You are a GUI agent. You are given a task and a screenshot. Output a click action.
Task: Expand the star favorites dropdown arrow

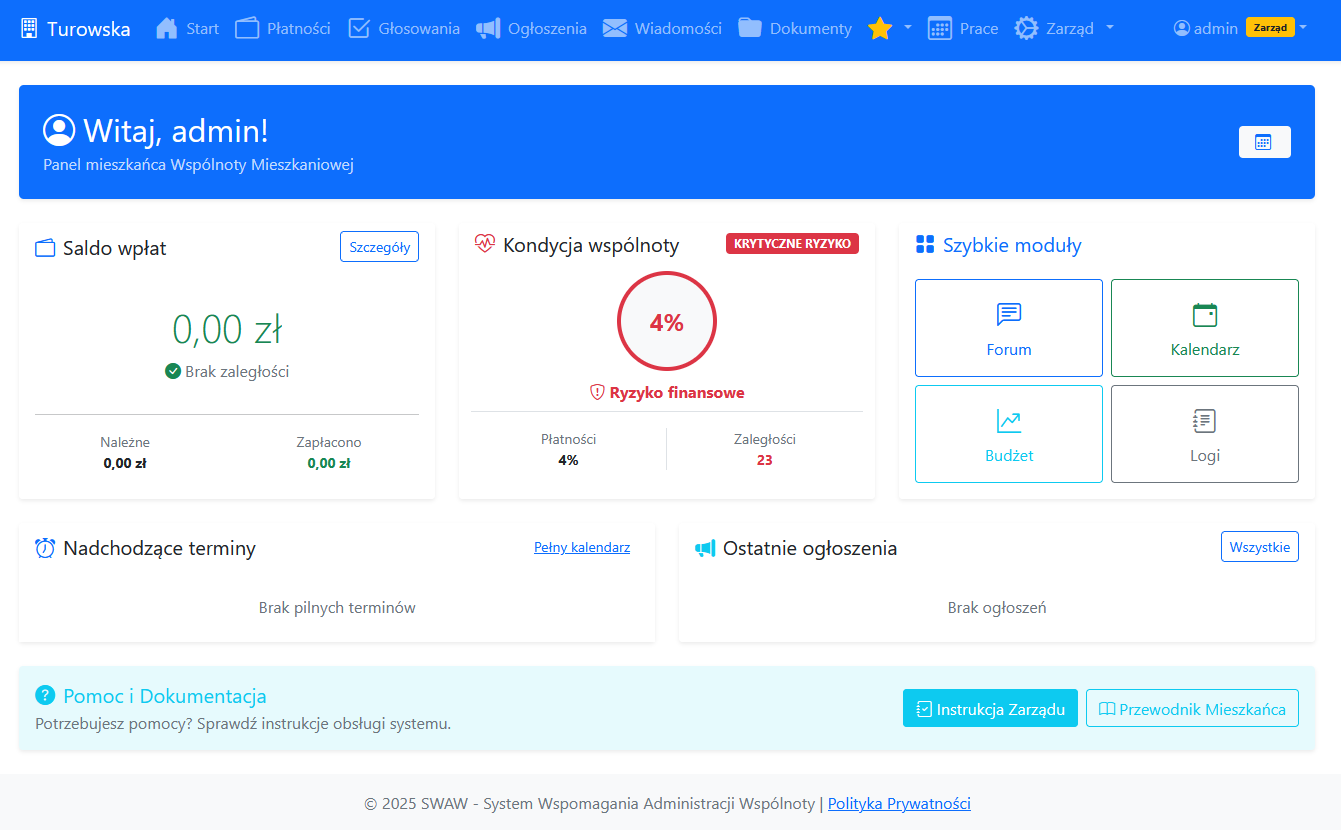tap(908, 28)
